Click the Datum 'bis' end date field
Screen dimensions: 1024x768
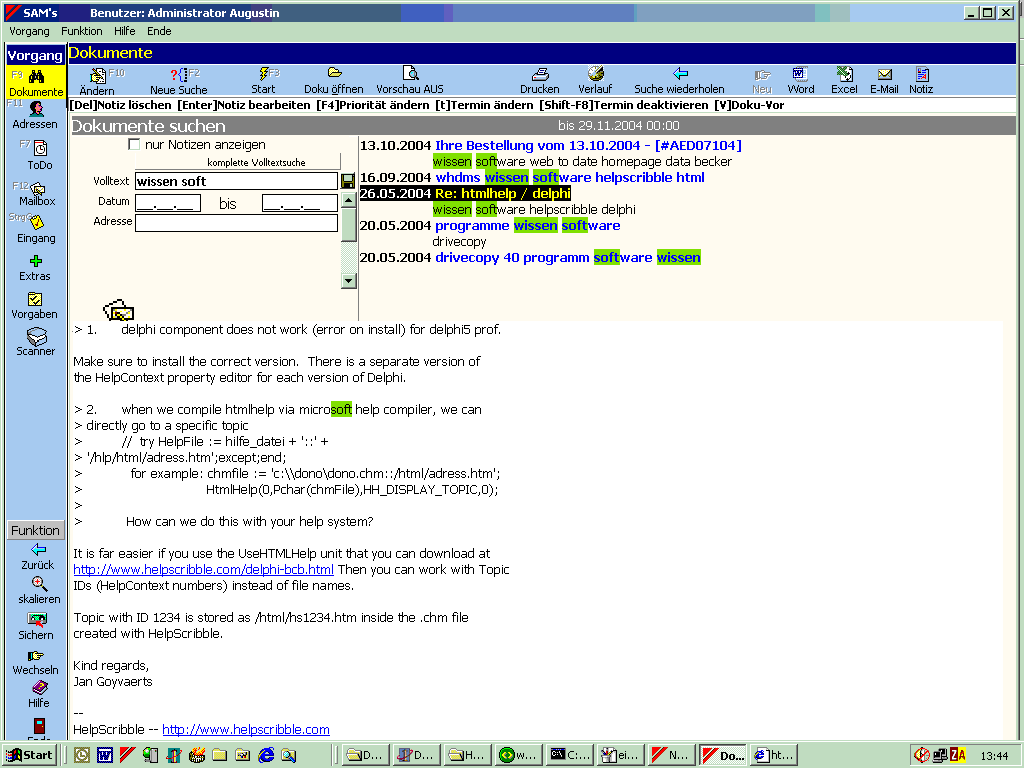click(x=300, y=203)
